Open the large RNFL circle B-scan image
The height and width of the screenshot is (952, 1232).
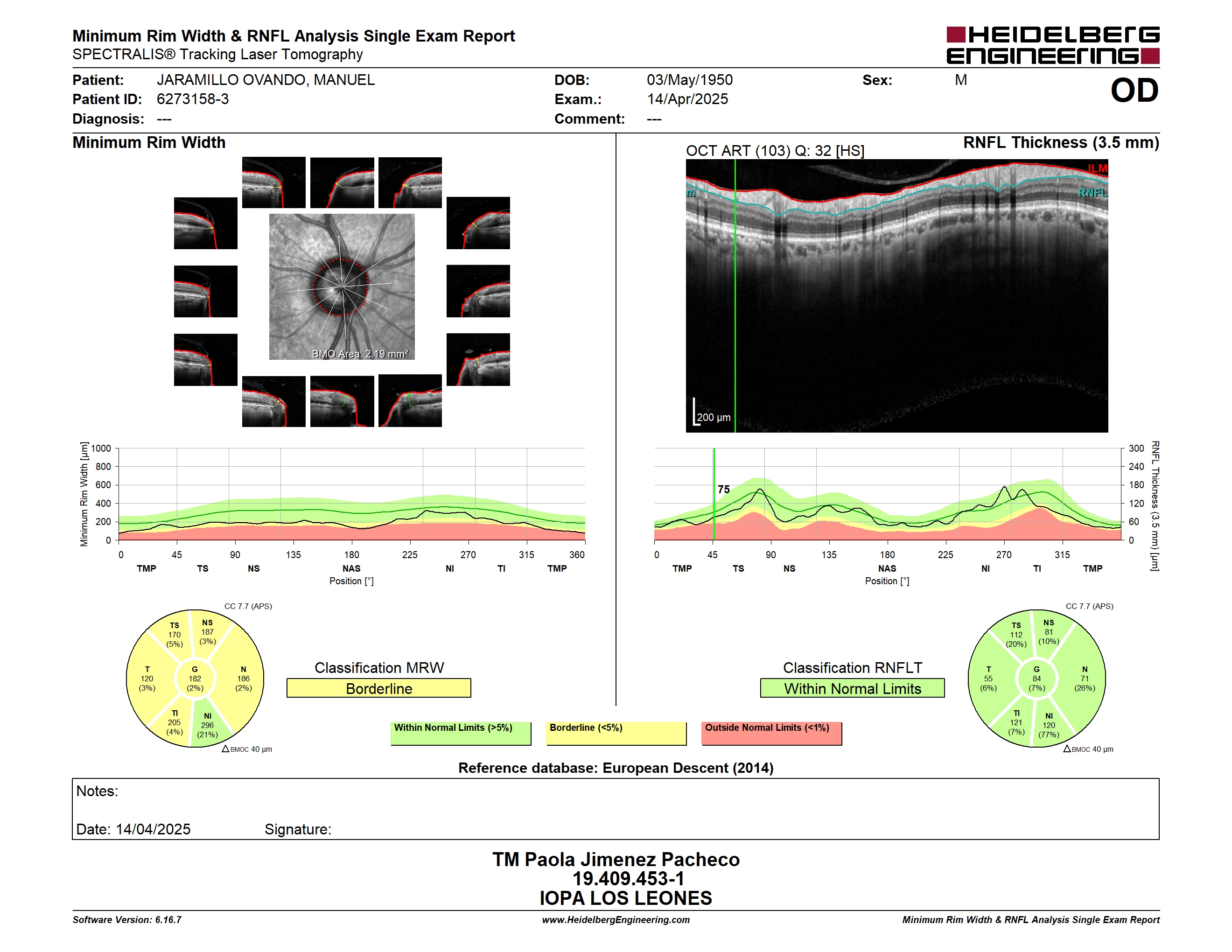pyautogui.click(x=897, y=296)
